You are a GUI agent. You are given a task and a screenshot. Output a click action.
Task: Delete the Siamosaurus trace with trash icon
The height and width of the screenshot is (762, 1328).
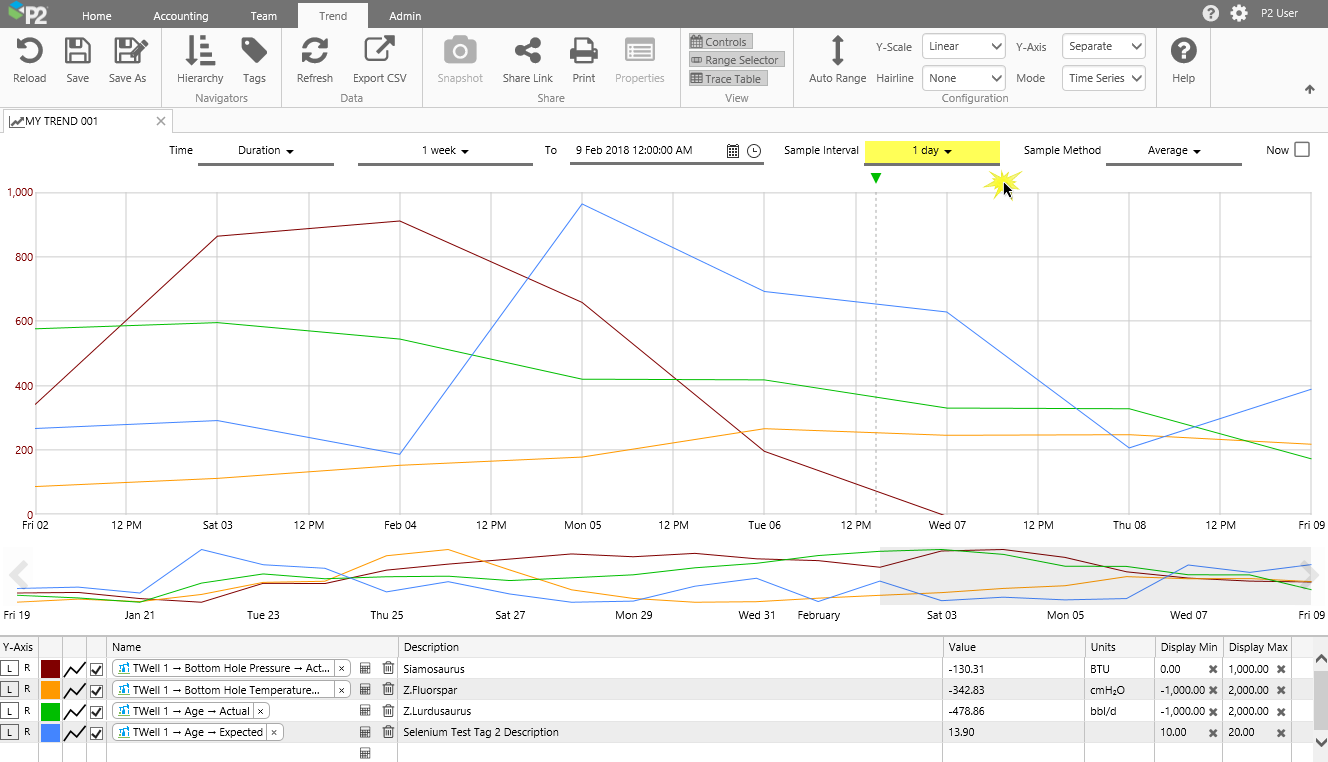388,668
